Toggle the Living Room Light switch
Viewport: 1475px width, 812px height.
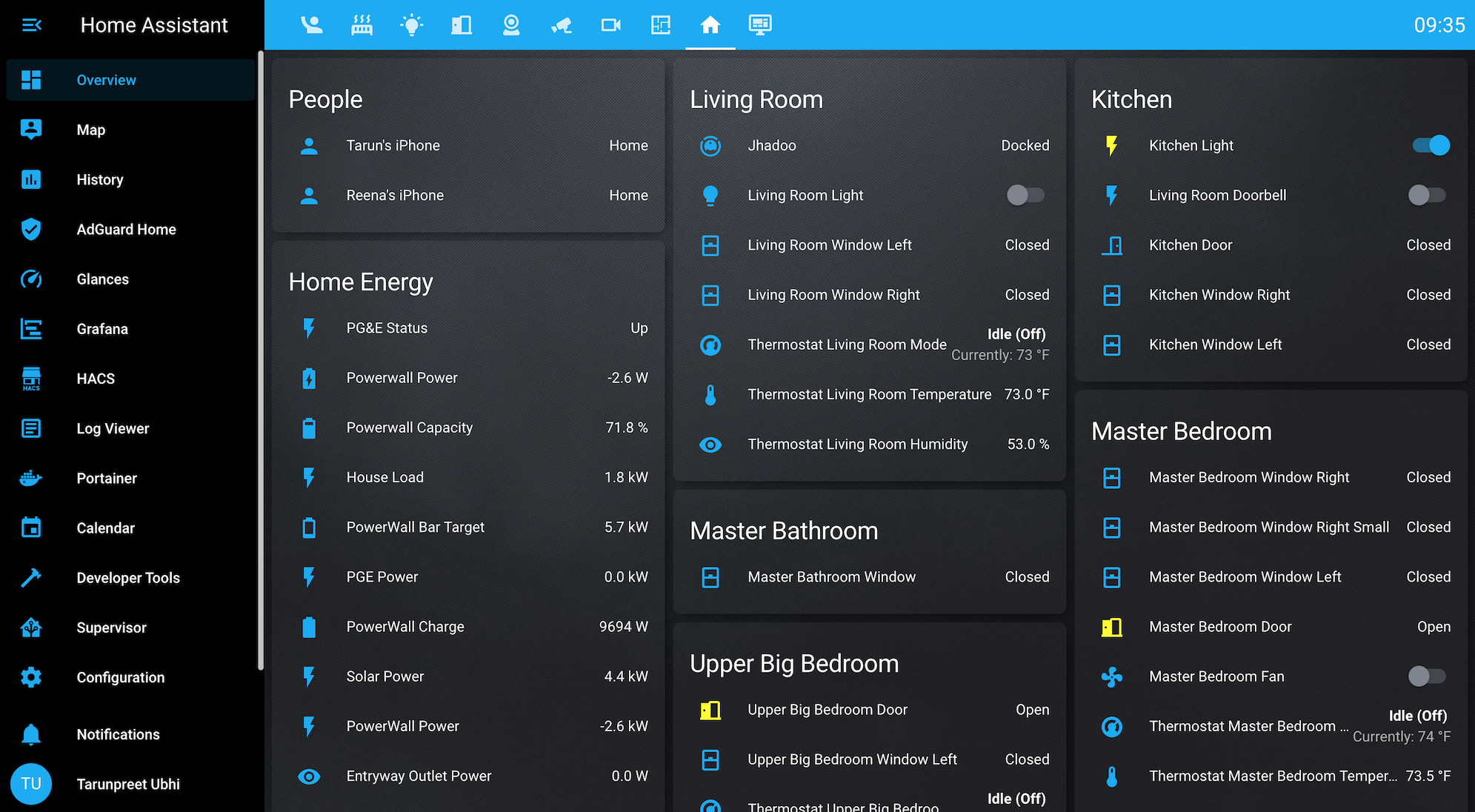click(1025, 196)
